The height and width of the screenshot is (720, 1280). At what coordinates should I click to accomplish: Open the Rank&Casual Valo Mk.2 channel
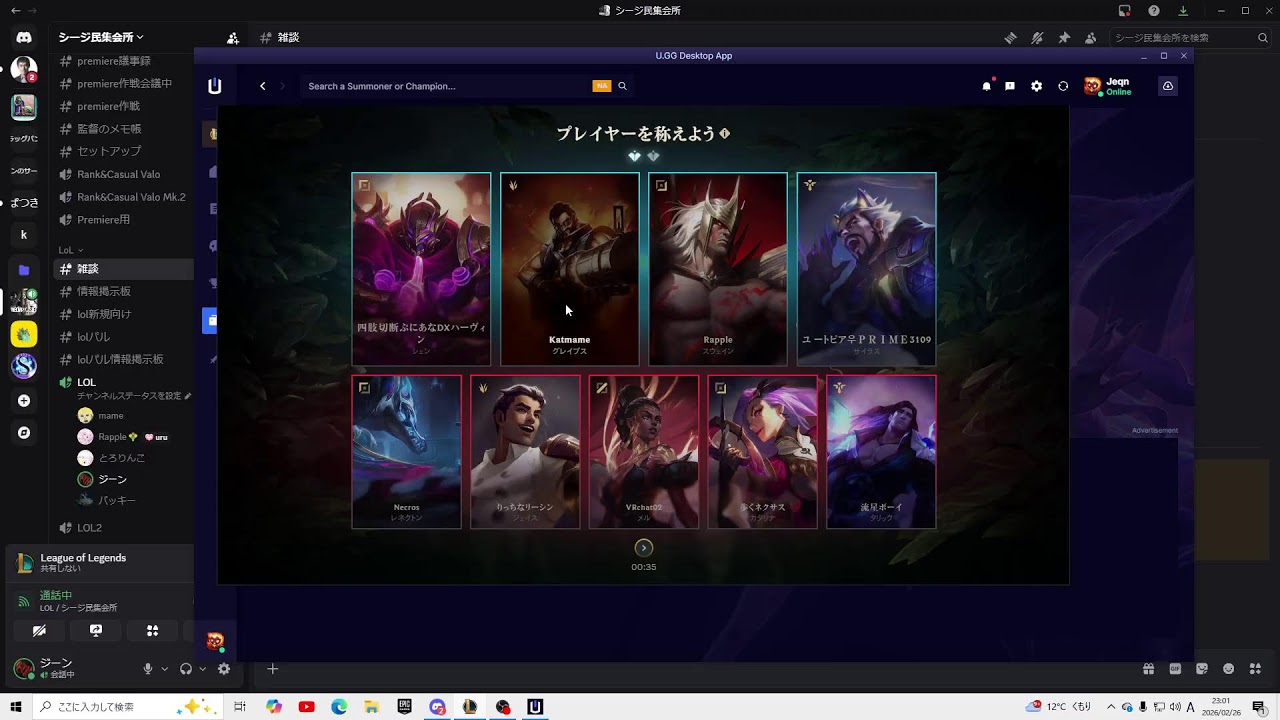[x=124, y=197]
